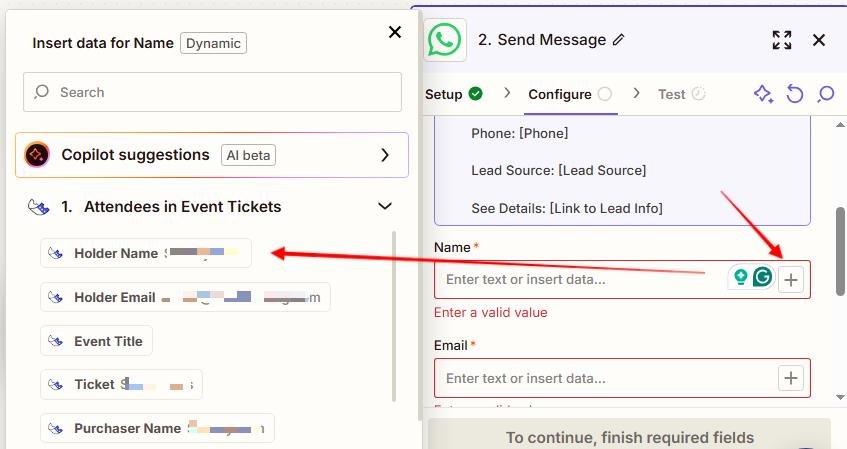The image size is (847, 449).
Task: Choose the Holder Email data pill
Action: coord(185,297)
